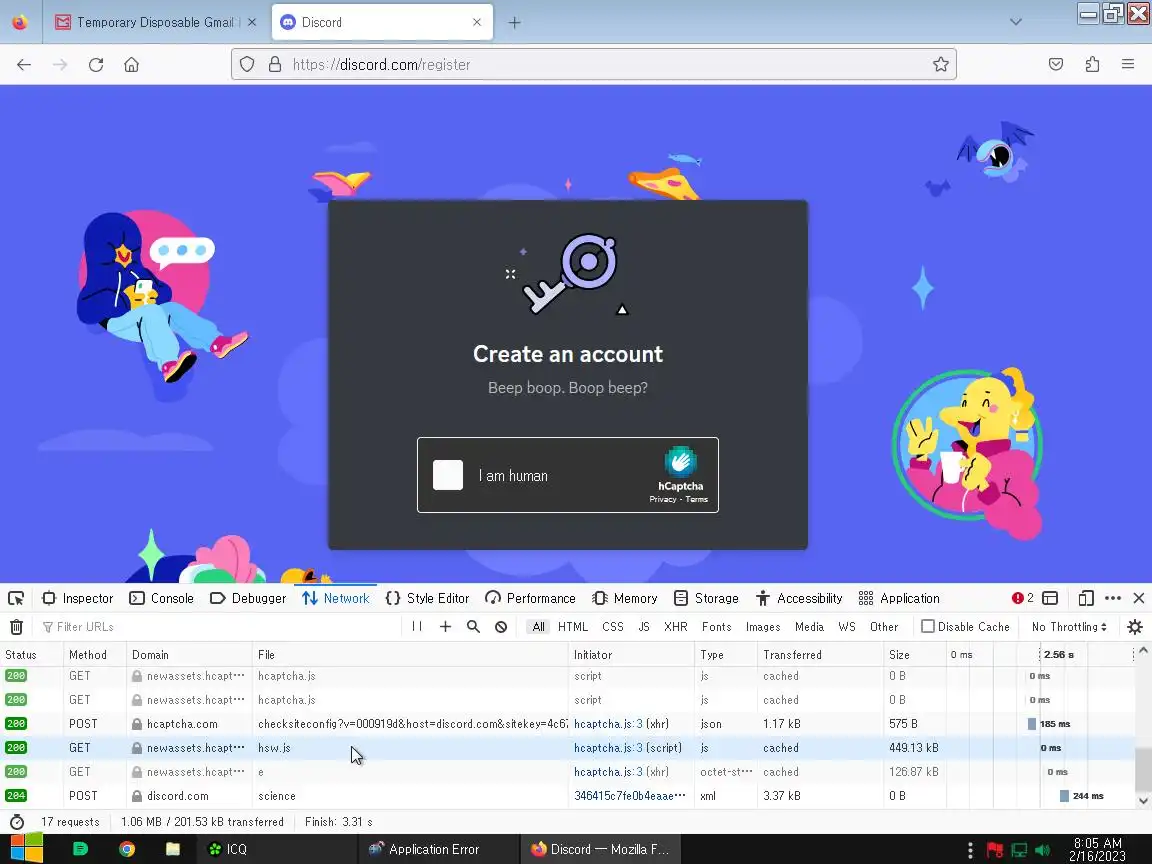Open the Storage tab
This screenshot has width=1152, height=864.
706,598
